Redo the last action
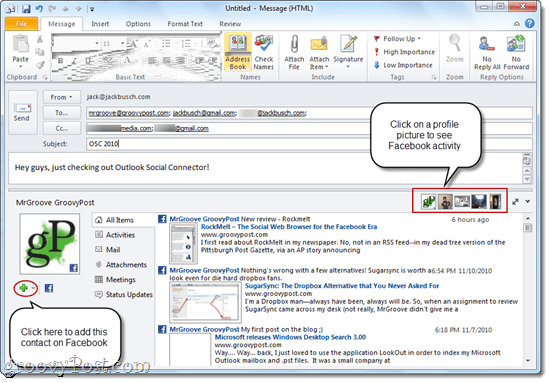The height and width of the screenshot is (383, 550). click(53, 9)
